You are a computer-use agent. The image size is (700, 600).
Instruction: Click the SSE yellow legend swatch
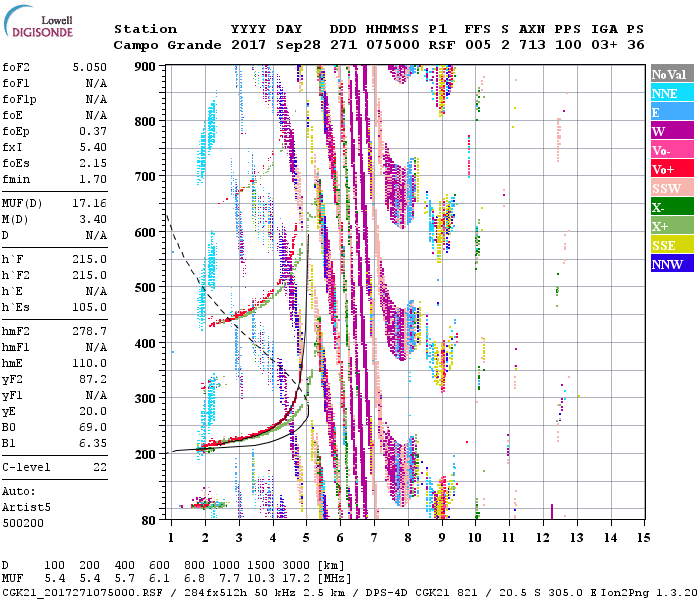point(672,245)
